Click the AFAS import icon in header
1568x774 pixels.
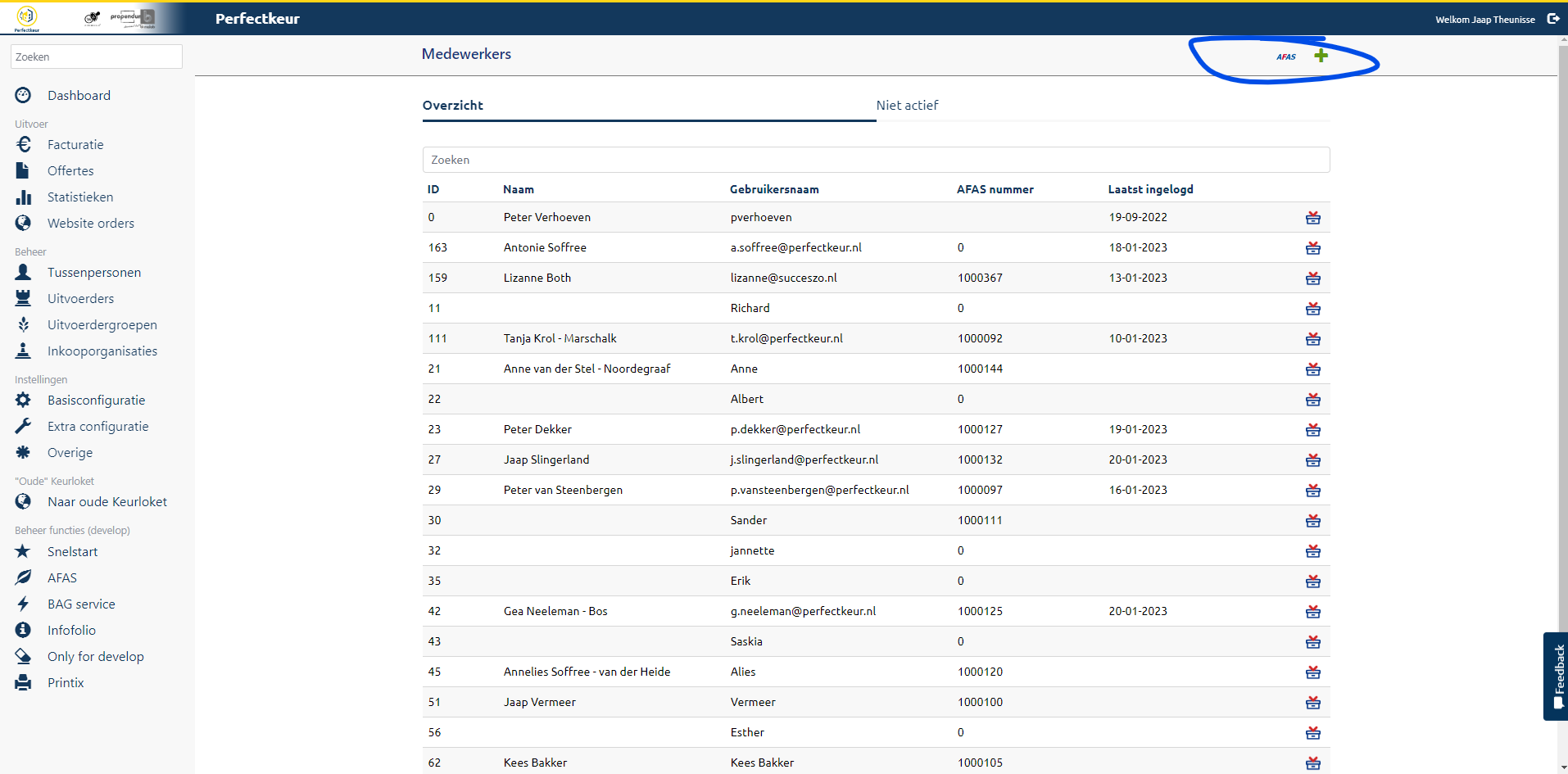[x=1286, y=57]
